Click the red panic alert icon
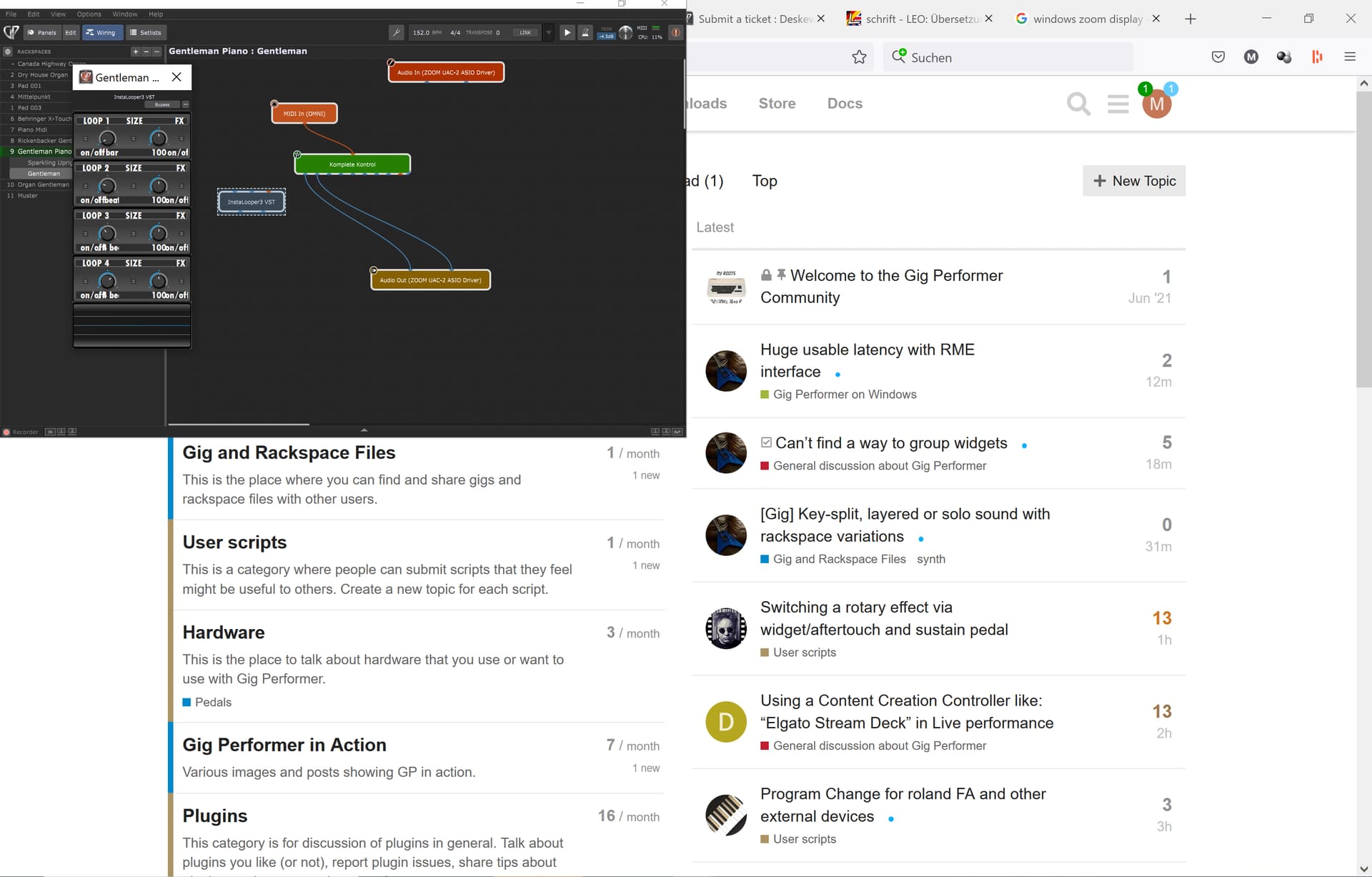This screenshot has width=1372, height=877. (675, 32)
